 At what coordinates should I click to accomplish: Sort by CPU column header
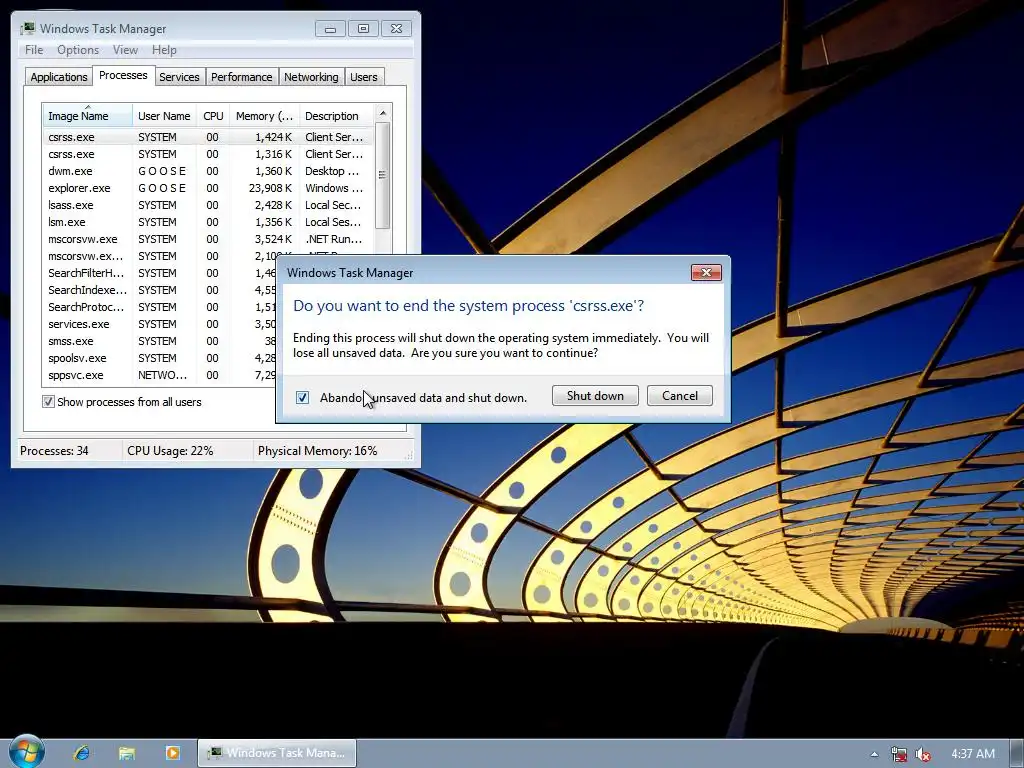pos(213,116)
